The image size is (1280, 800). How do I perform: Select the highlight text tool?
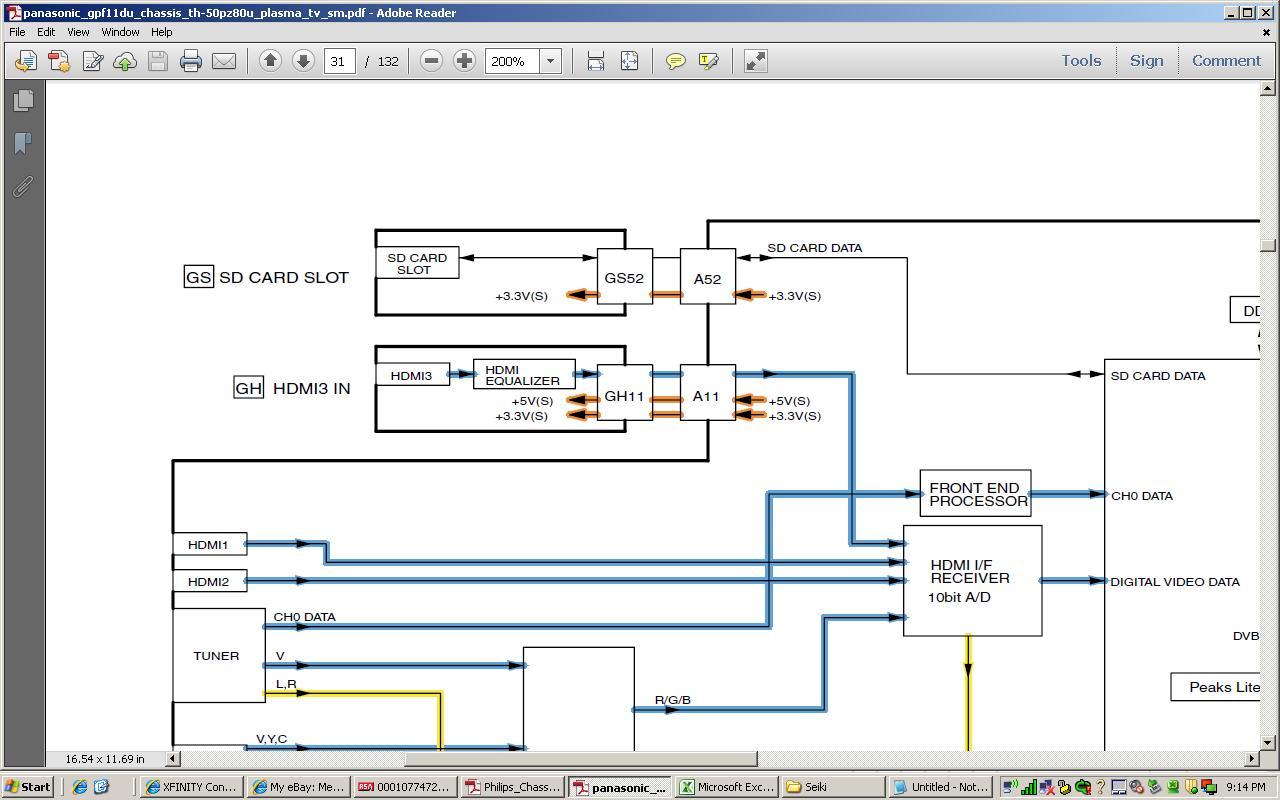pos(709,61)
